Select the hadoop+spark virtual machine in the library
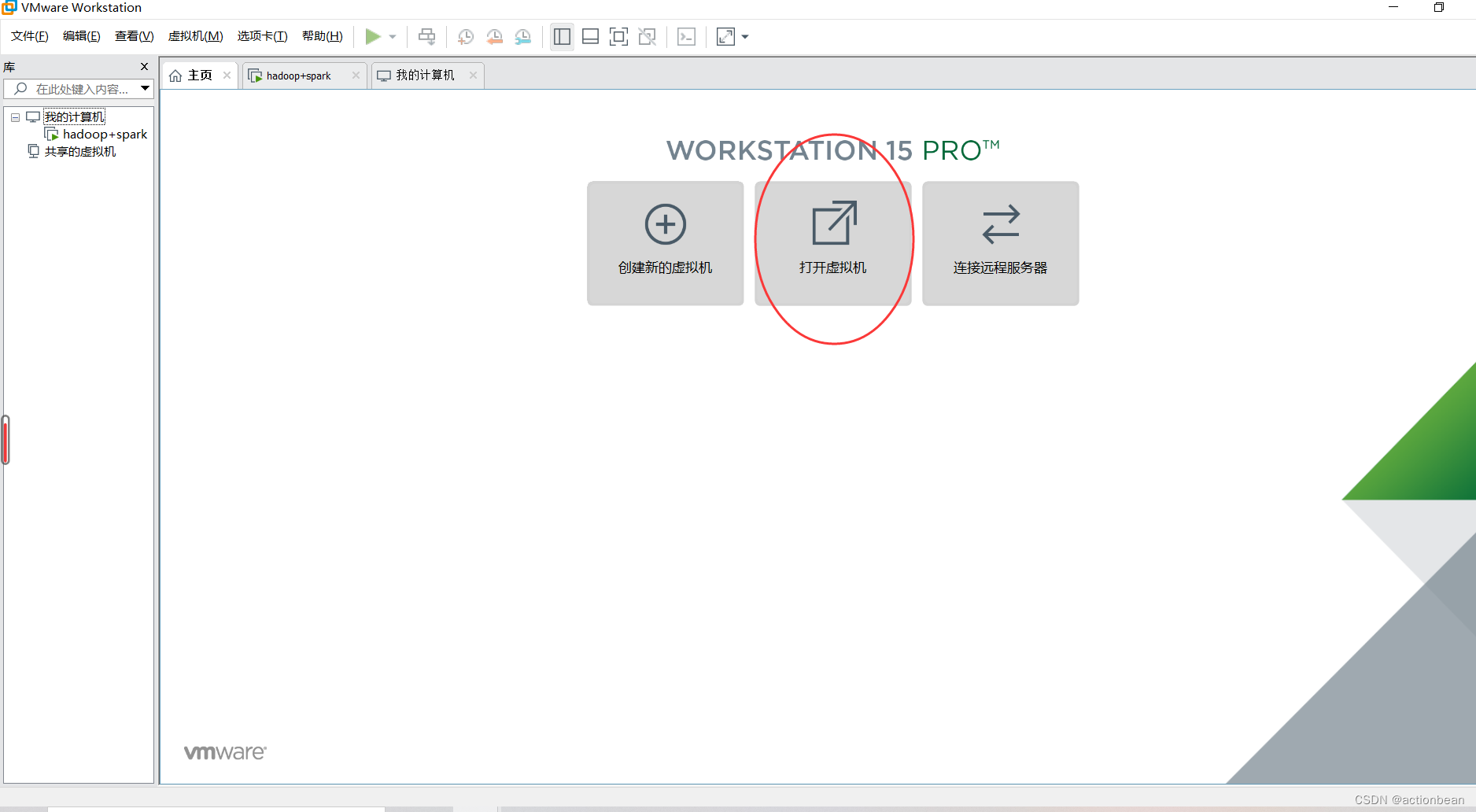 (x=104, y=134)
